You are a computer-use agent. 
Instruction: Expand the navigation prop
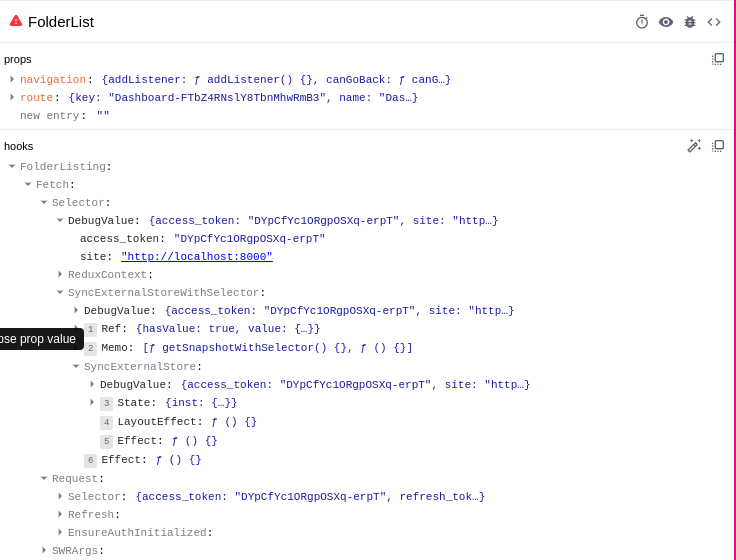[x=12, y=79]
